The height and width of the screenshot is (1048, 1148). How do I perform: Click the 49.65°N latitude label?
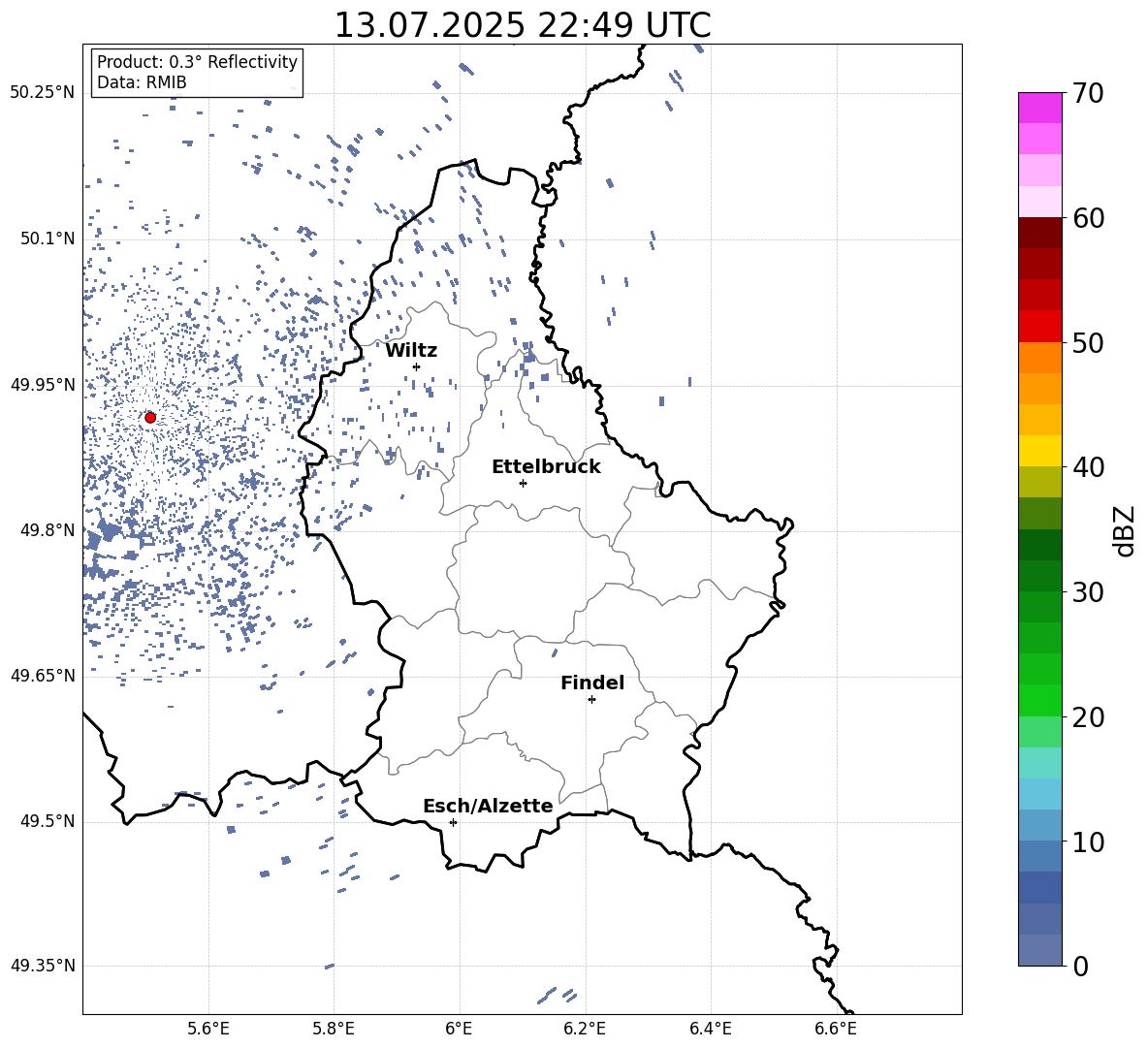click(x=43, y=675)
